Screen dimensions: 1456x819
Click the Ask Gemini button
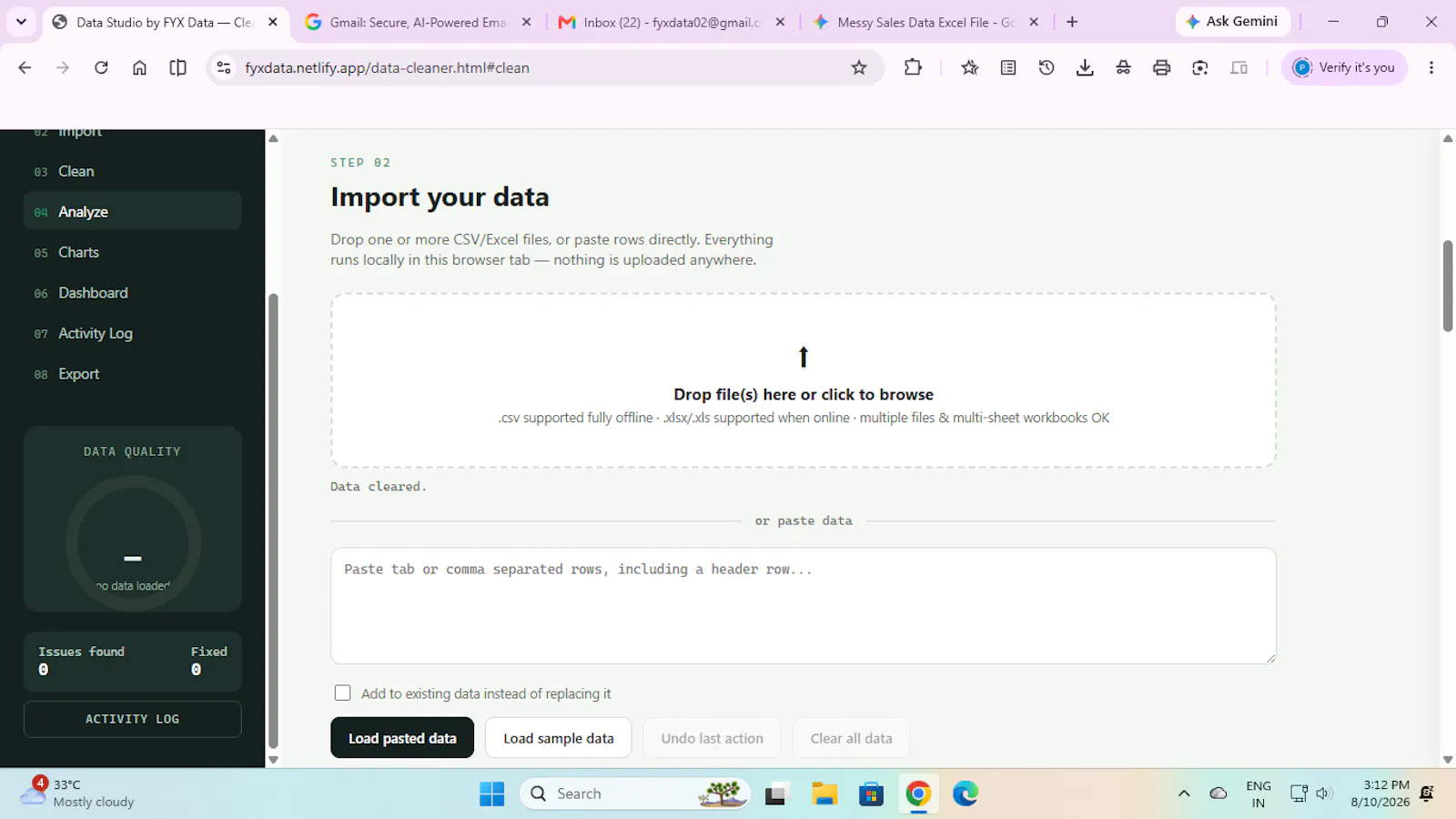coord(1233,22)
